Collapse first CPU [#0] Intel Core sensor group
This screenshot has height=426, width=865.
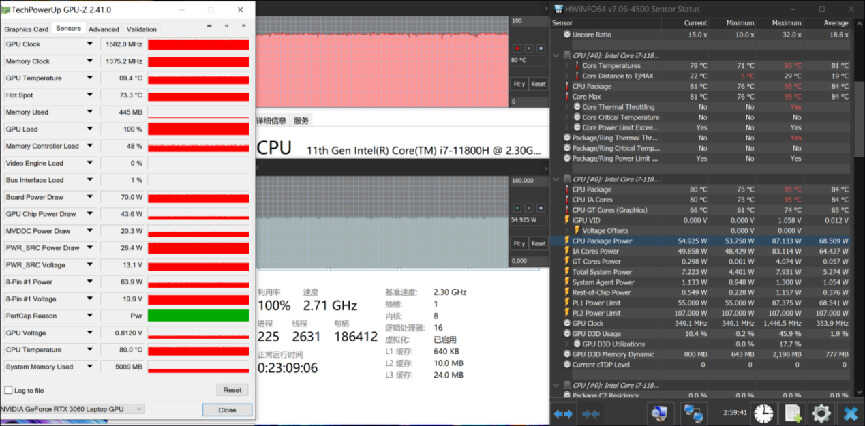click(x=557, y=55)
